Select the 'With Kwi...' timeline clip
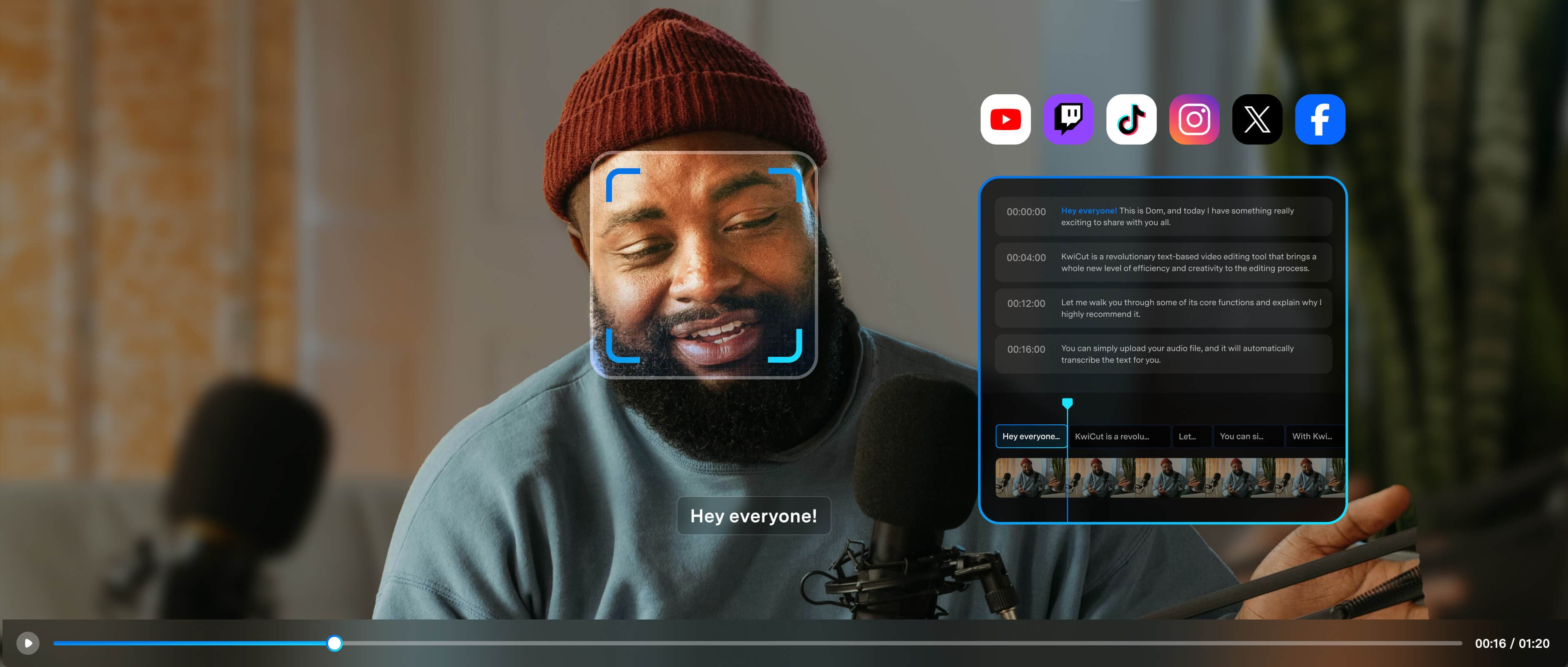The height and width of the screenshot is (667, 1568). (x=1315, y=436)
